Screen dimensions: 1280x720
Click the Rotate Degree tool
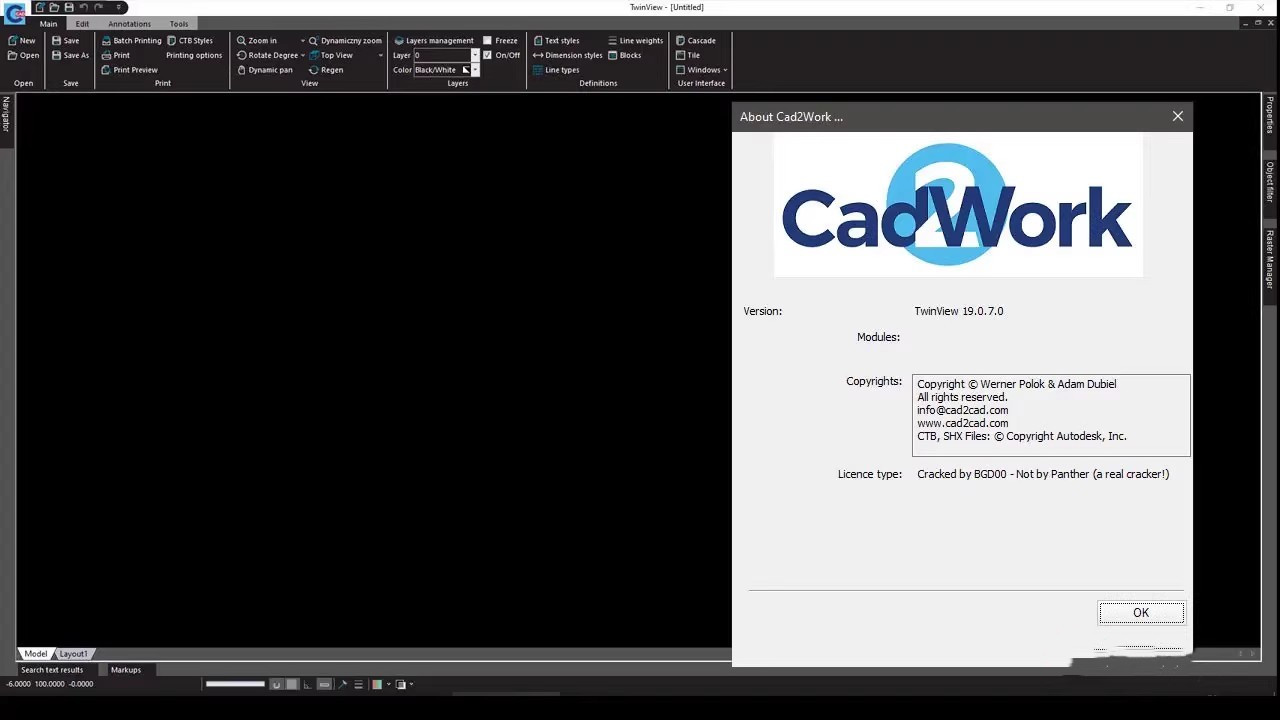pos(267,56)
